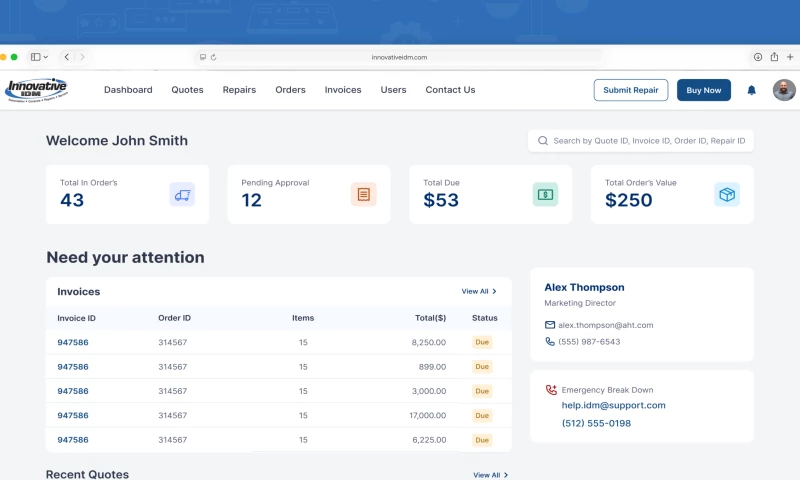The image size is (800, 480).
Task: Open invoice 947586 totaling 3,000.00
Action: [73, 391]
